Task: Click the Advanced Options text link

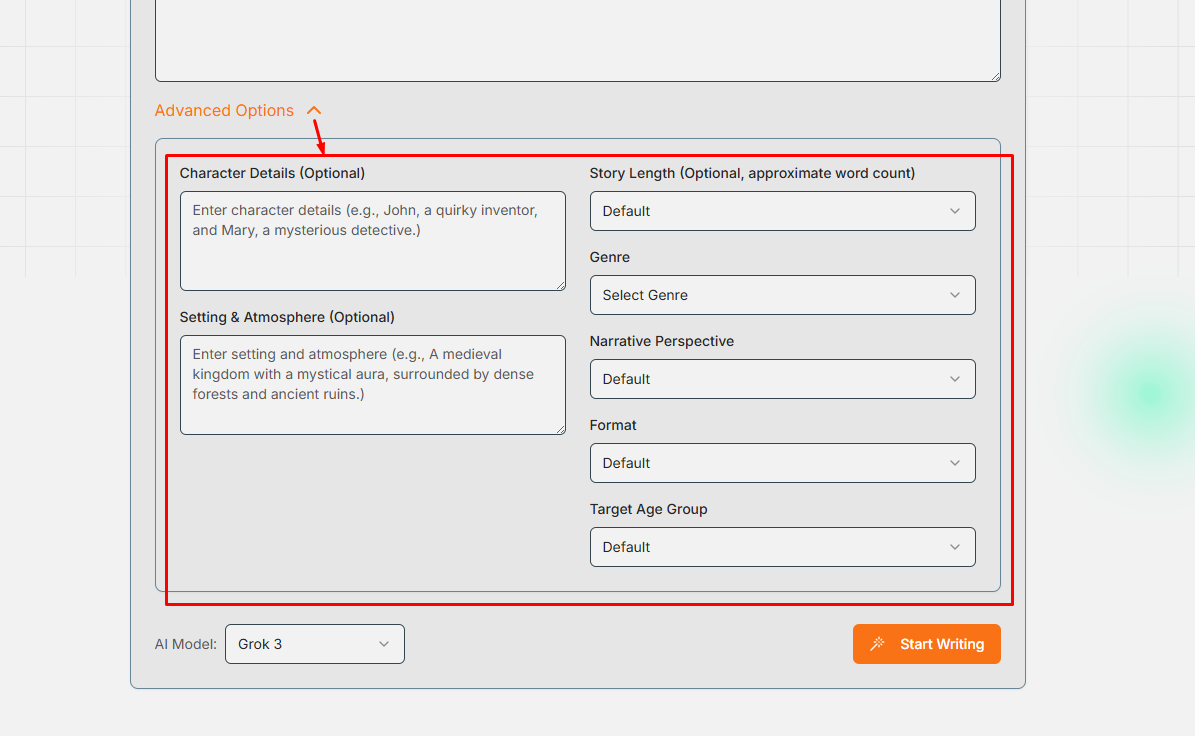Action: [x=224, y=111]
